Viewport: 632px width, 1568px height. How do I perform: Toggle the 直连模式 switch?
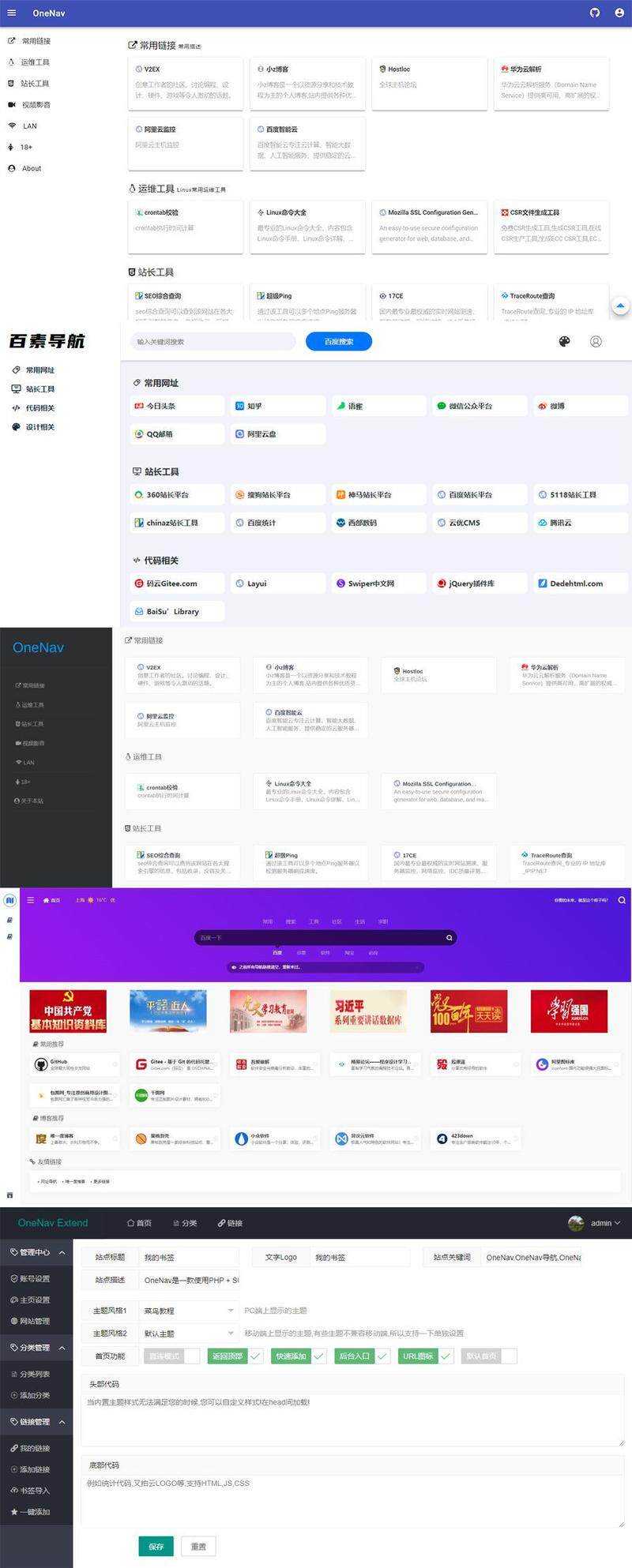coord(174,1356)
